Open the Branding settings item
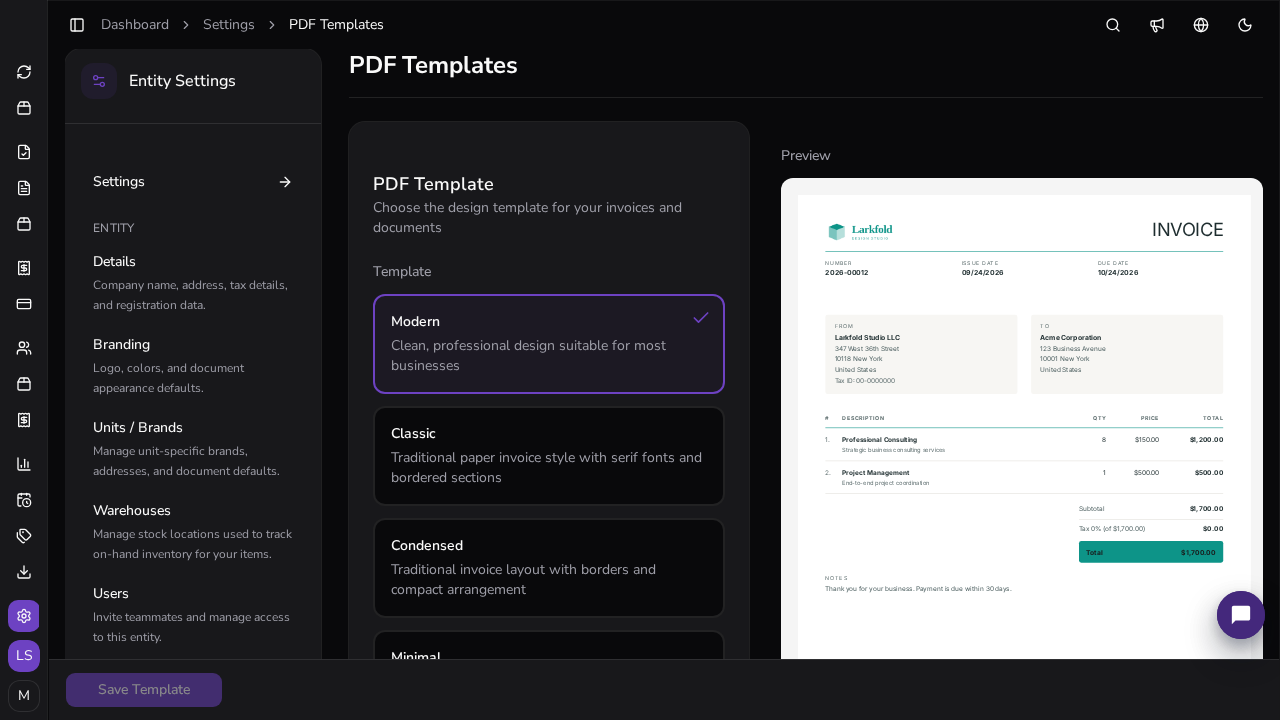 point(193,366)
